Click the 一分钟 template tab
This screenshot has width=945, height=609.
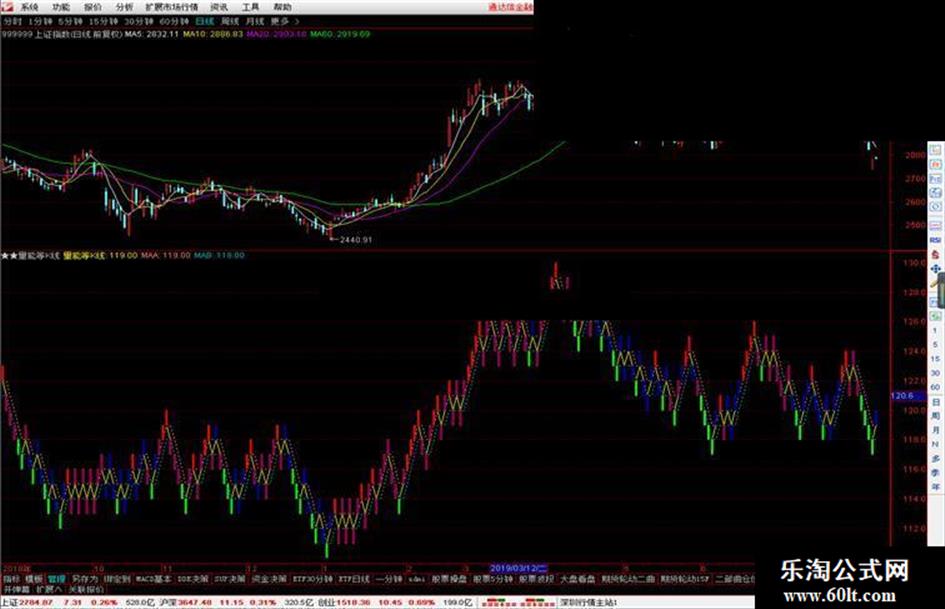(x=388, y=579)
